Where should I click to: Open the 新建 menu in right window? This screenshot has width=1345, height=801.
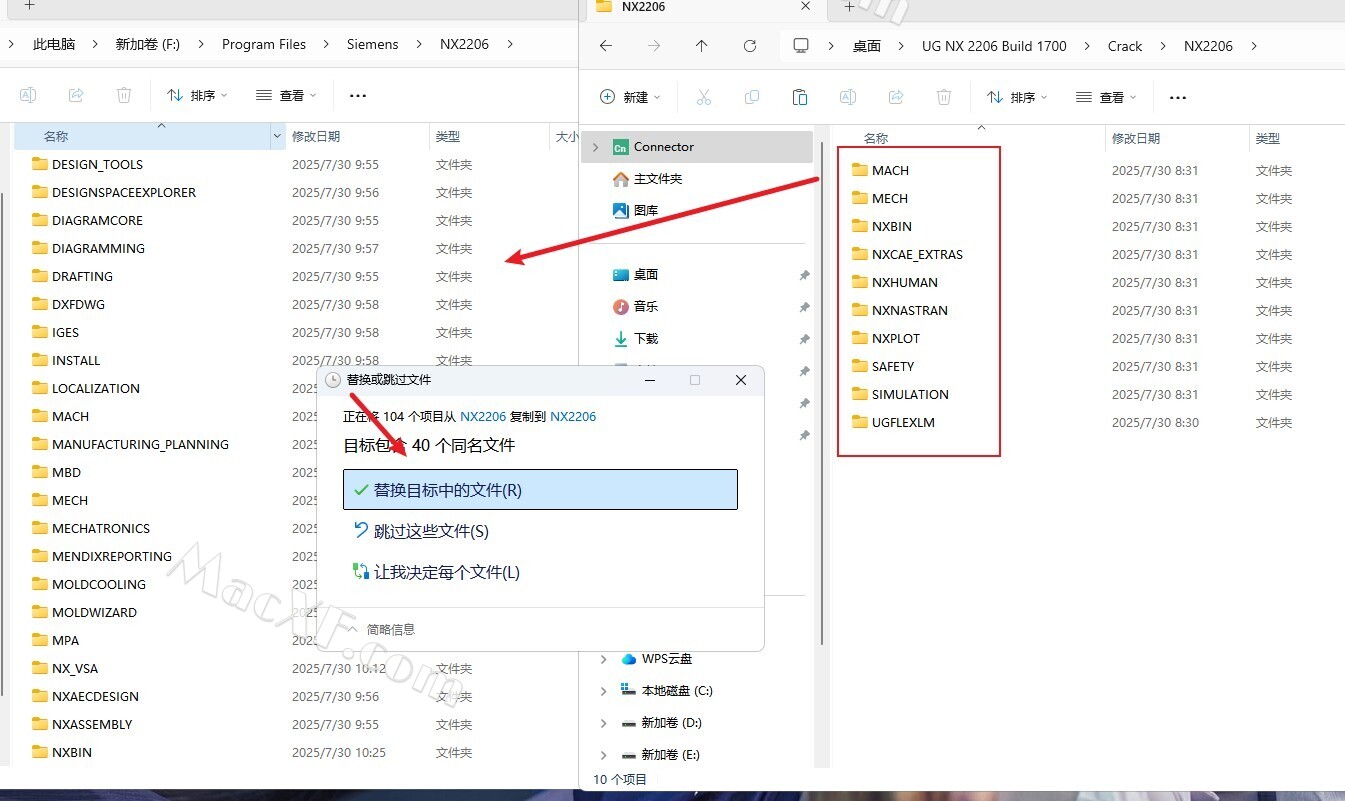coord(630,97)
